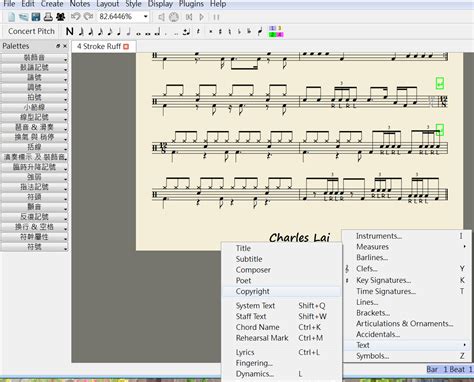This screenshot has width=474, height=382.
Task: Expand the 強弱 palette
Action: (x=34, y=177)
